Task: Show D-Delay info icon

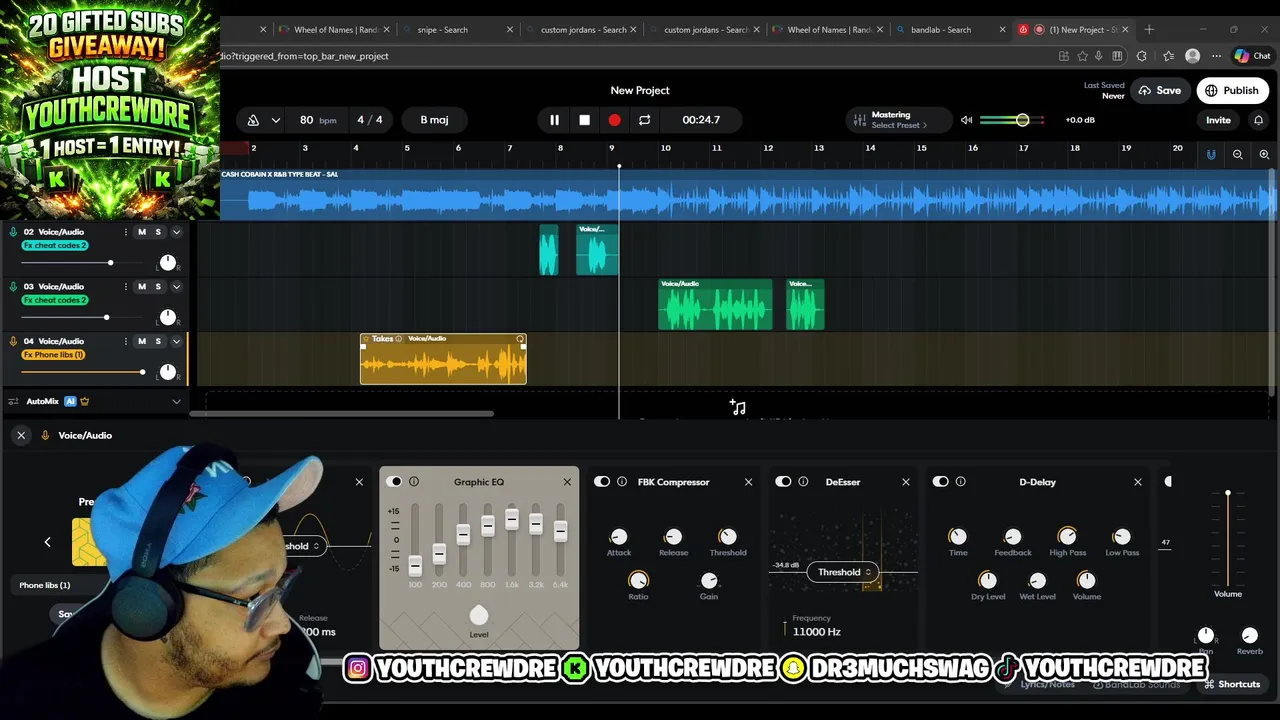Action: (x=961, y=482)
